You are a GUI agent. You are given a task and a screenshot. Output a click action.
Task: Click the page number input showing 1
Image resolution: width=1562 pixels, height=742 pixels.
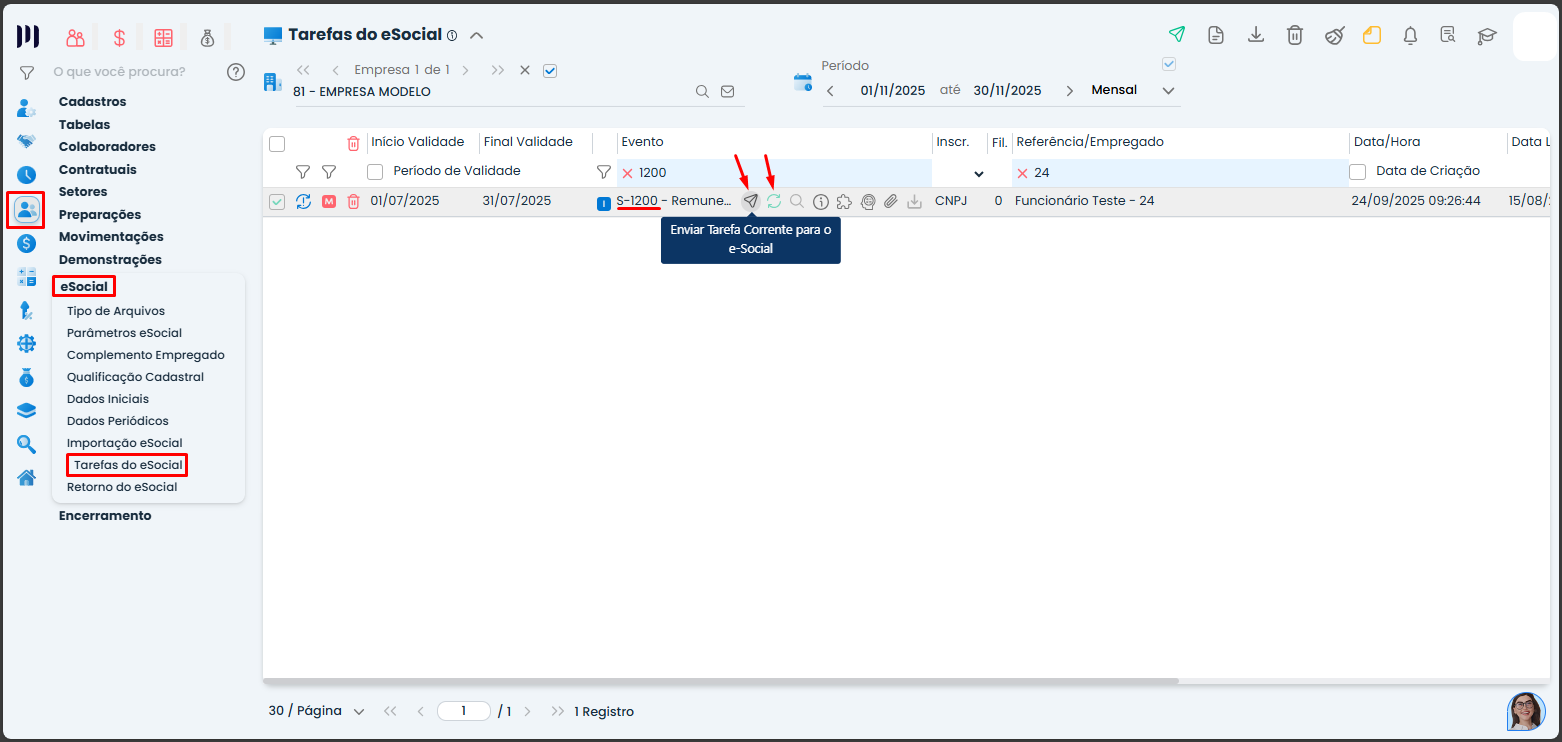coord(464,711)
